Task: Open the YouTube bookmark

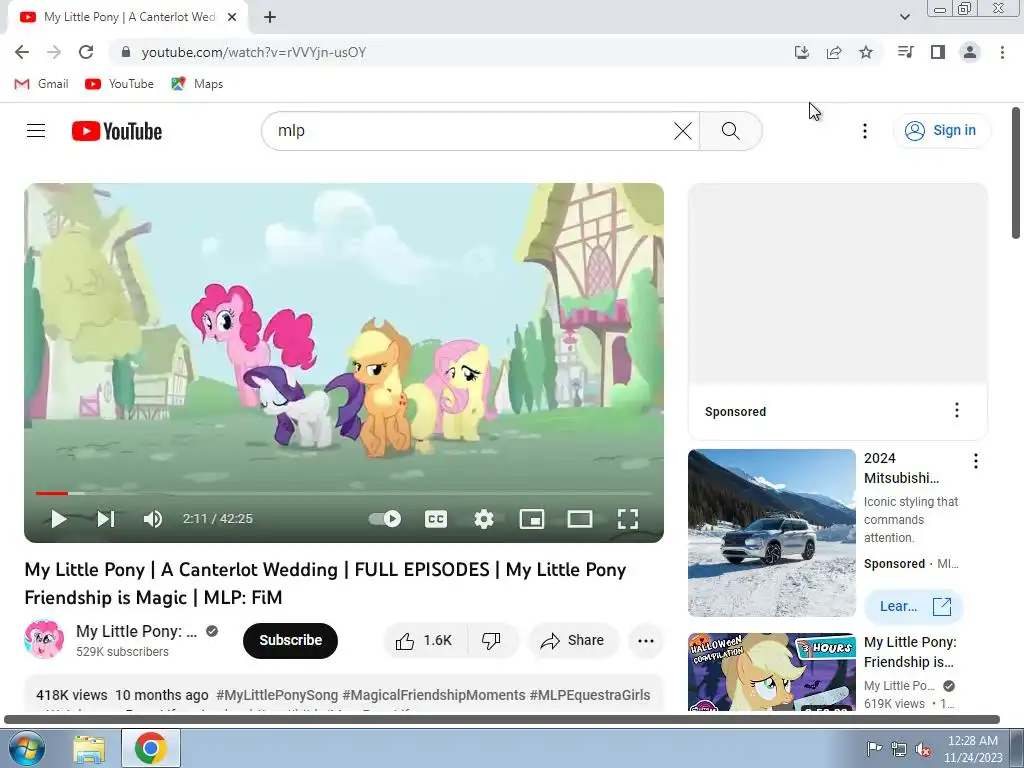Action: [120, 84]
